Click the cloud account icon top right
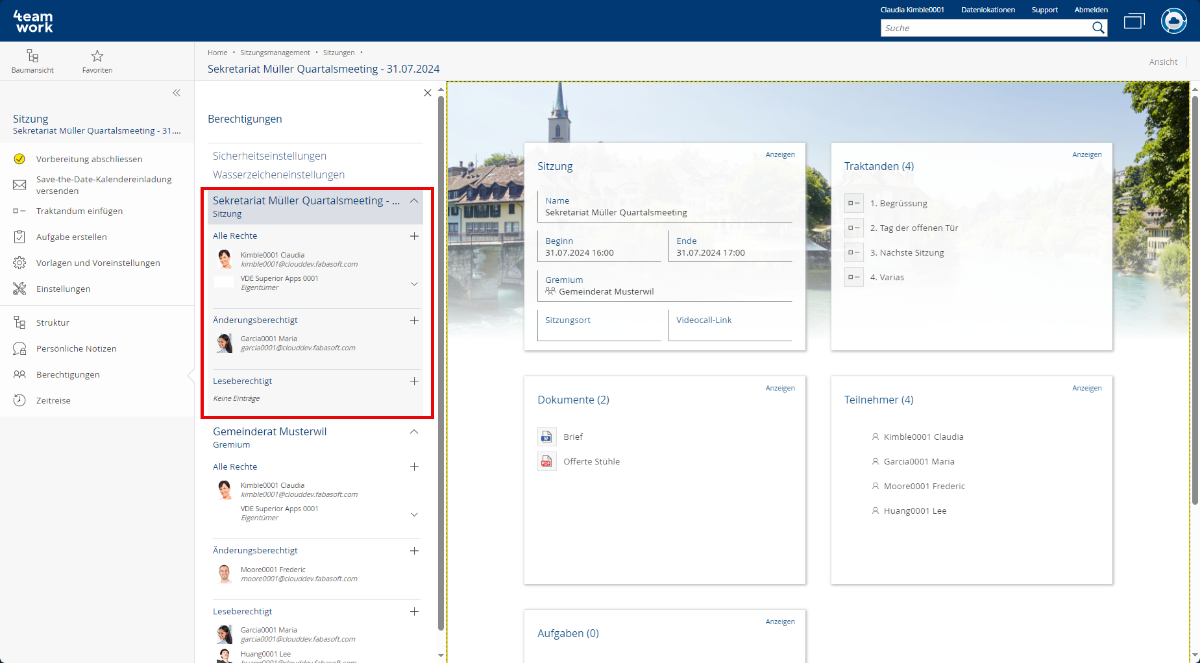 click(x=1173, y=21)
